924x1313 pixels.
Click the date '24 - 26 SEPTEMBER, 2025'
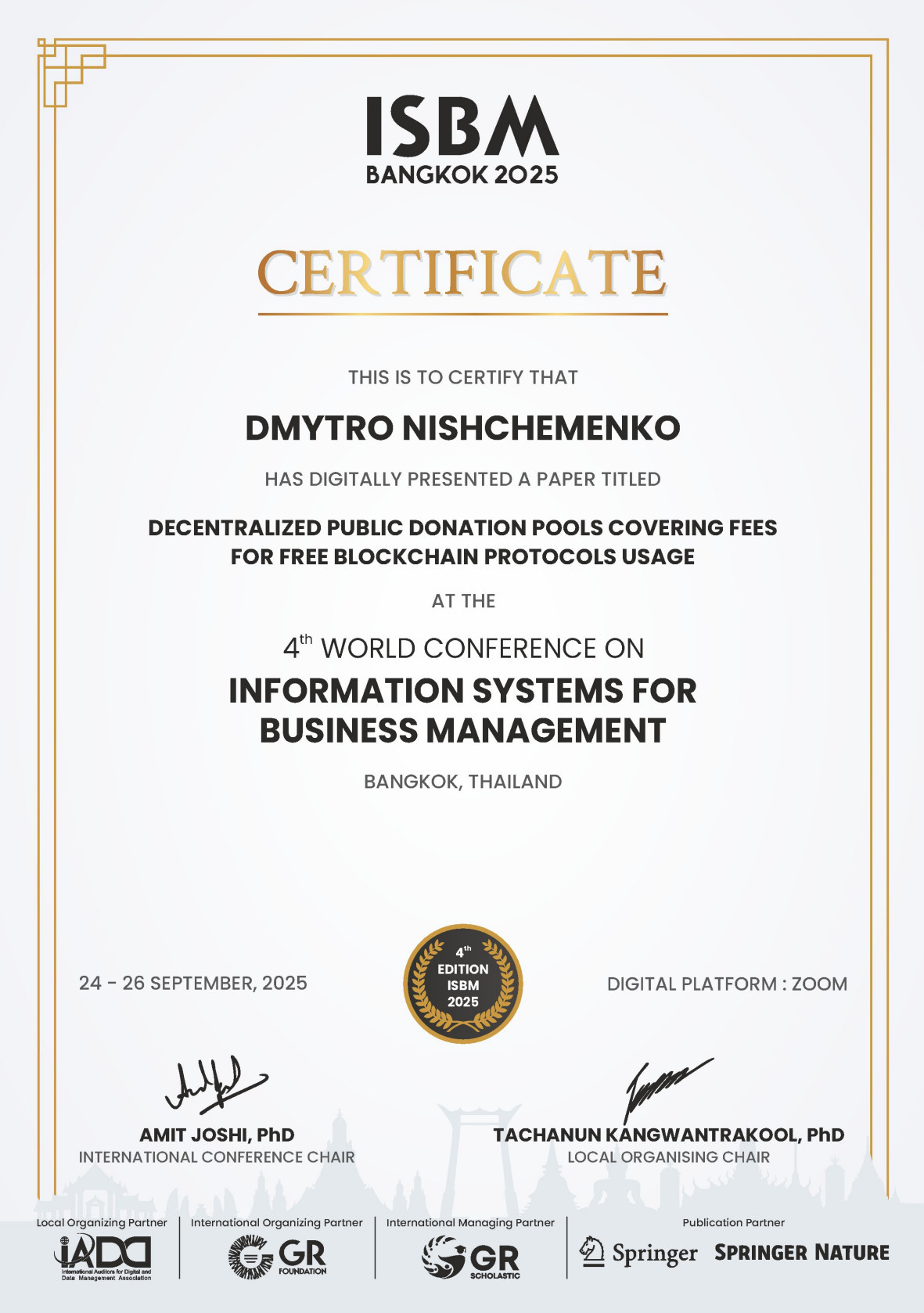[193, 984]
